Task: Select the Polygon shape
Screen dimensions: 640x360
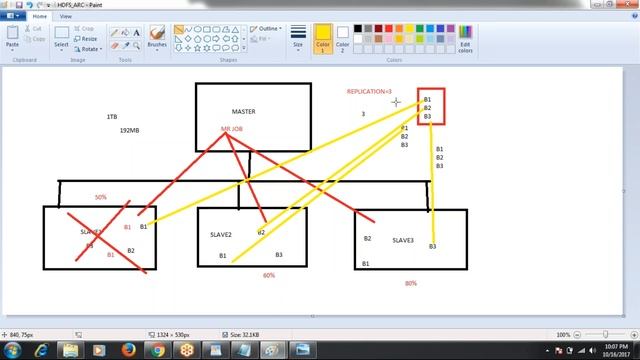Action: [226, 29]
